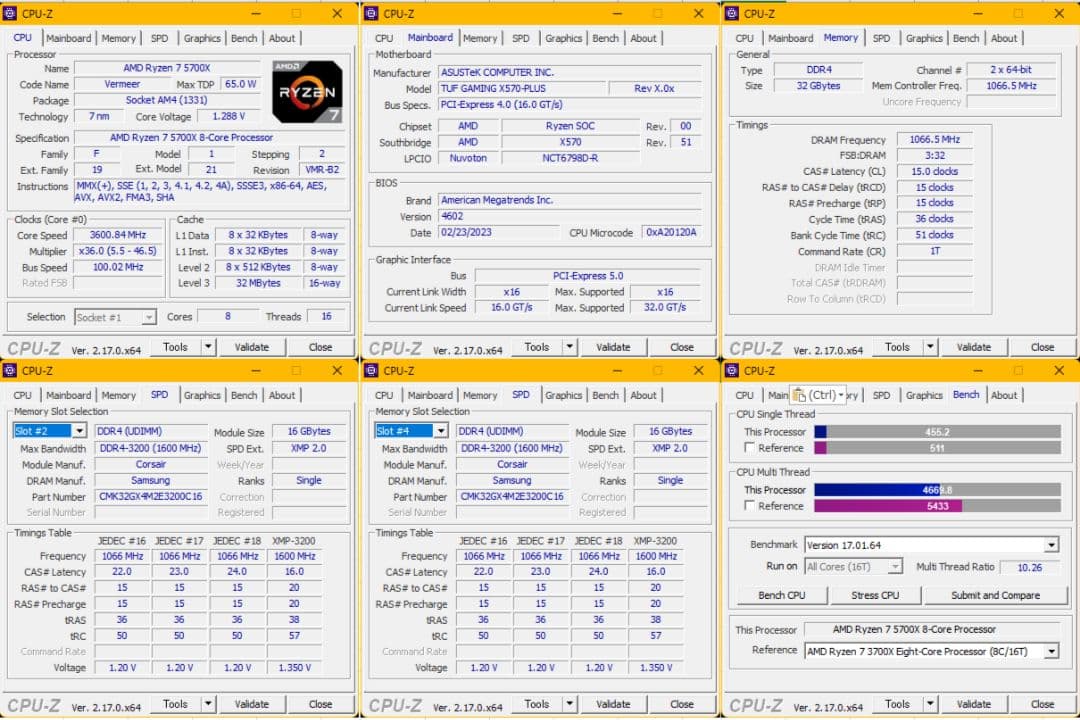Click the Bench CPU button

click(781, 595)
